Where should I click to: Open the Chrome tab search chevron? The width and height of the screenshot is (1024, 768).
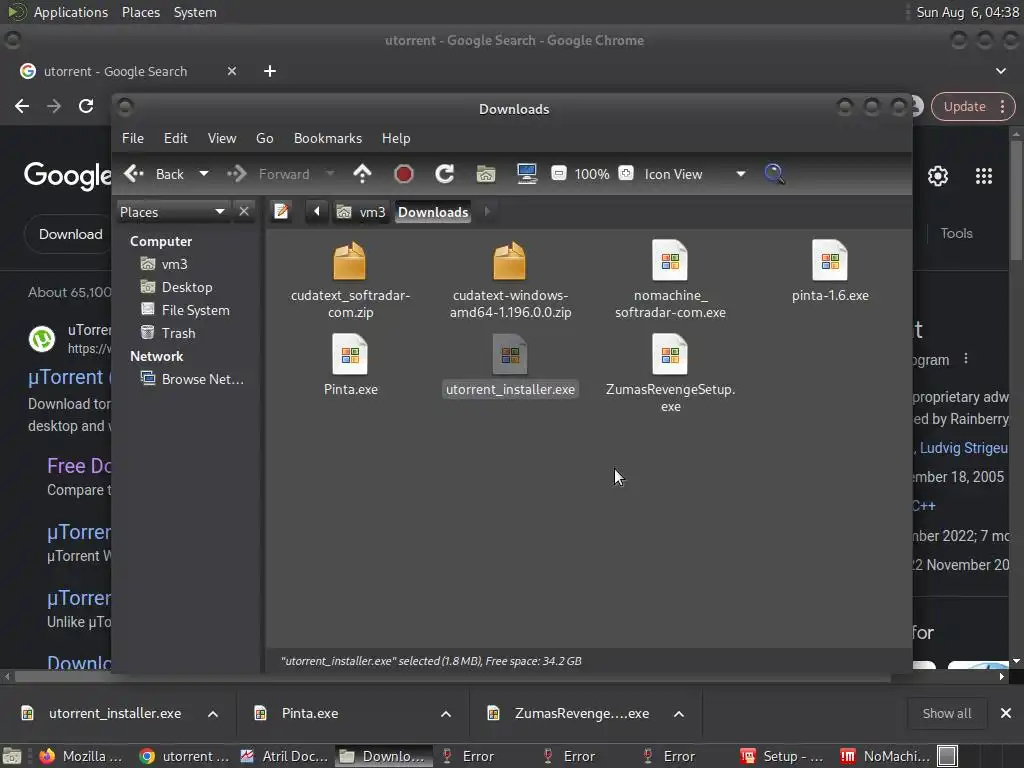(x=1000, y=71)
